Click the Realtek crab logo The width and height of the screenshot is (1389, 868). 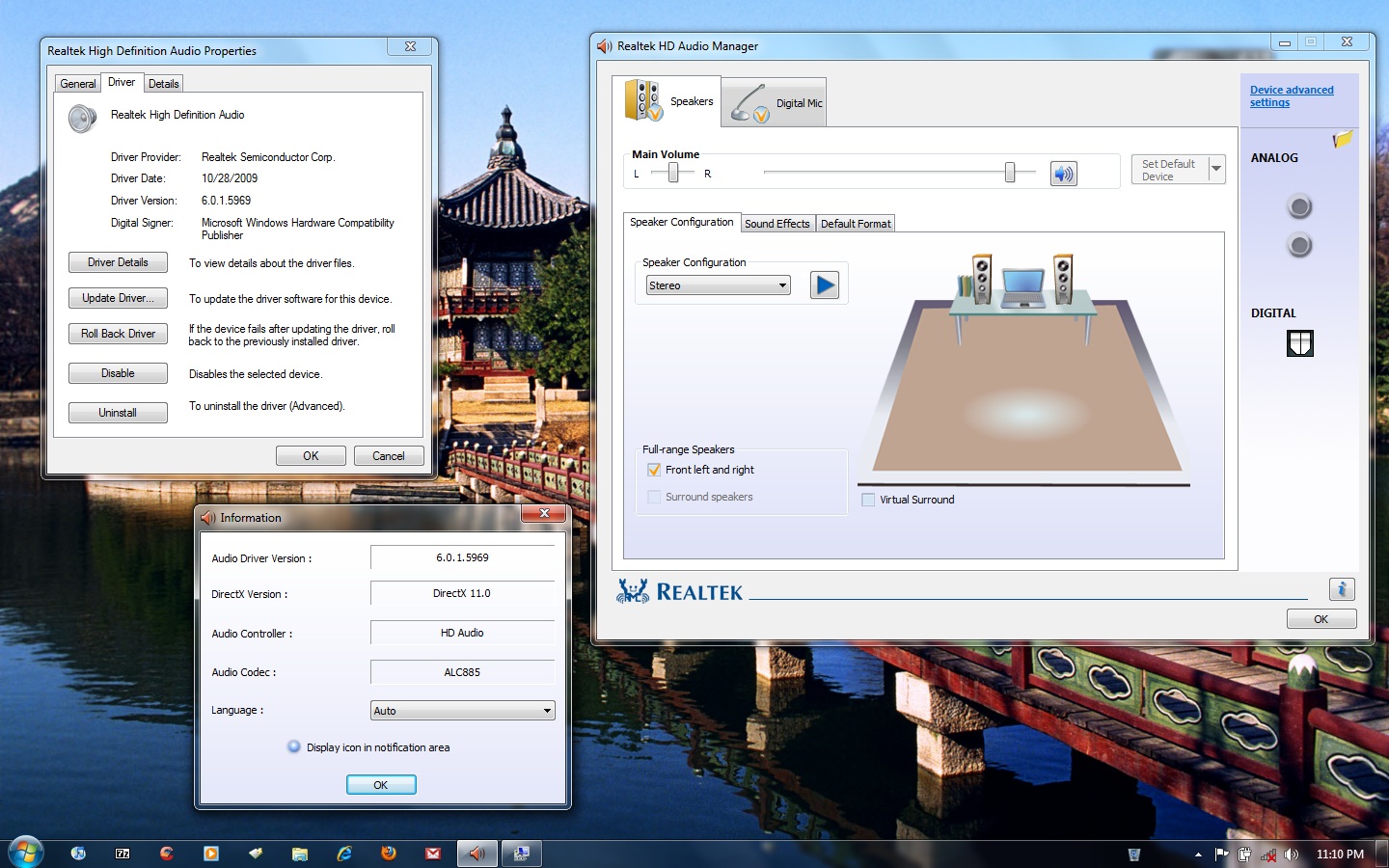coord(633,591)
